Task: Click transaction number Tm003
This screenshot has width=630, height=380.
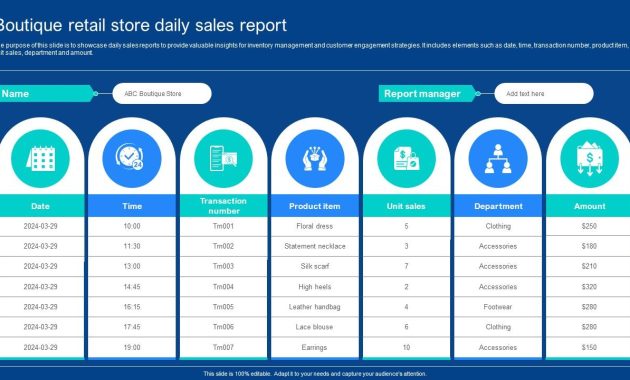Action: tap(223, 266)
